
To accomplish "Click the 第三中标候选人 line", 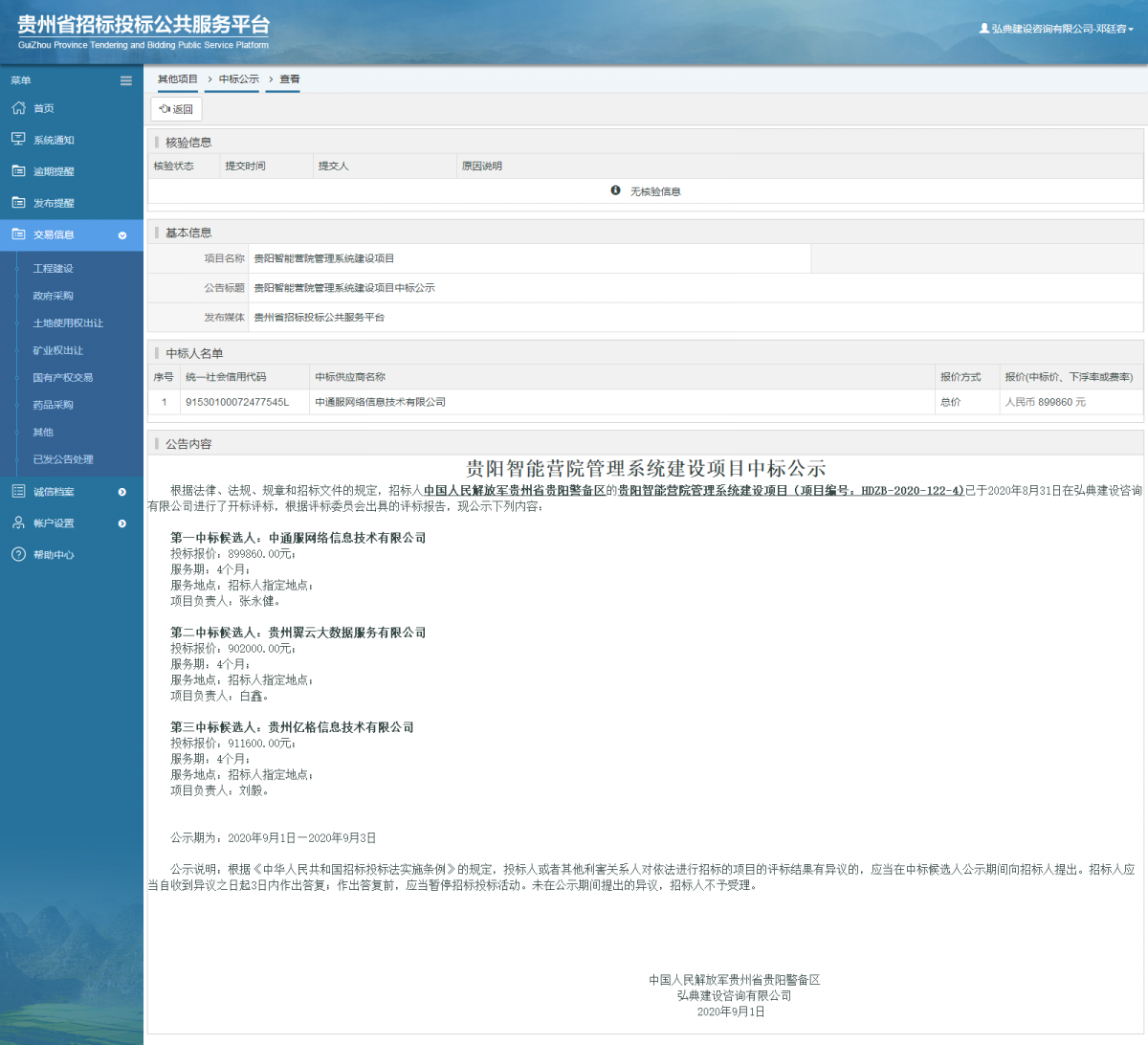I will [x=292, y=727].
